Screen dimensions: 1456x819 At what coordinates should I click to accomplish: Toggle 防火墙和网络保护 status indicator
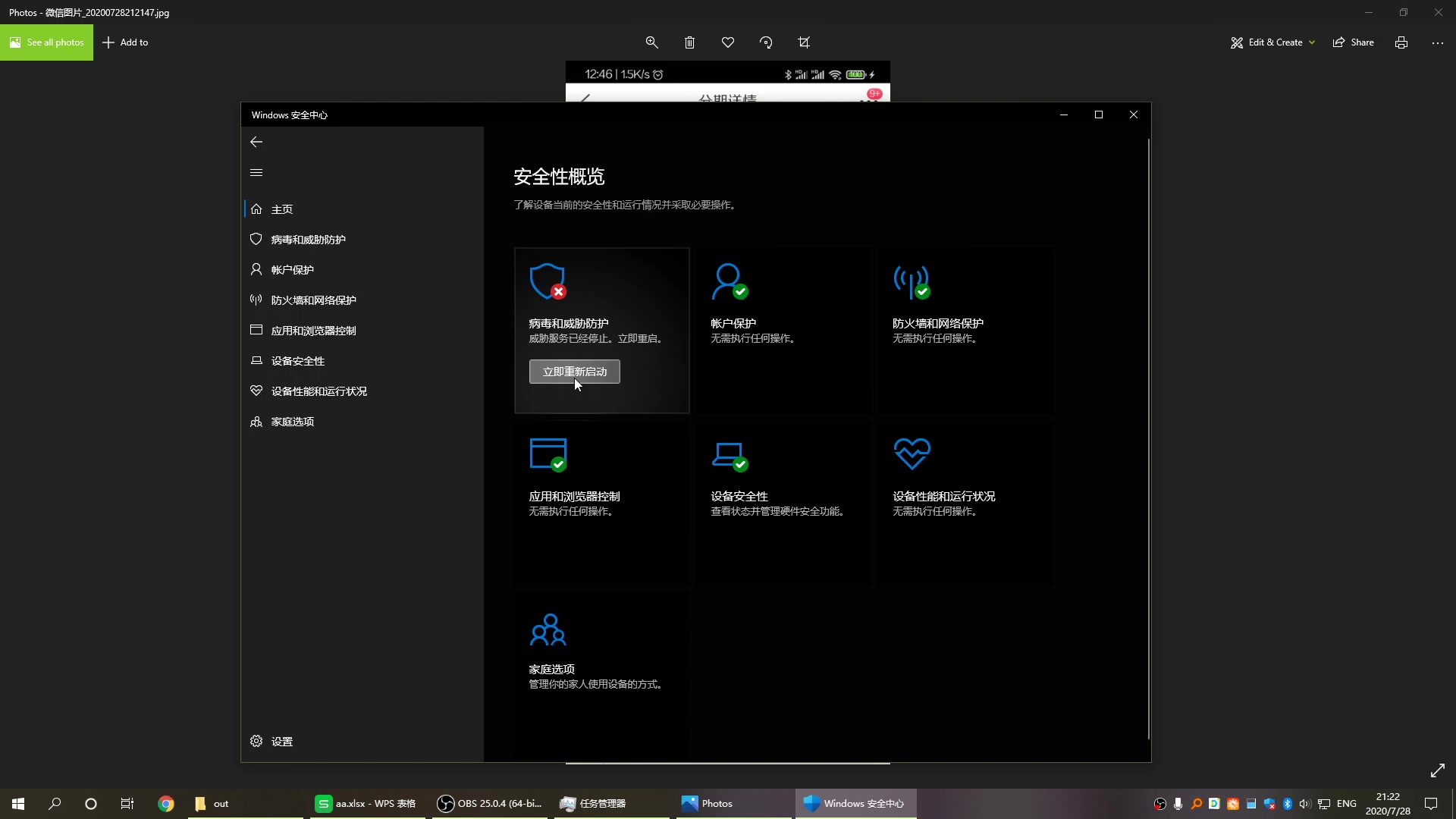point(922,291)
